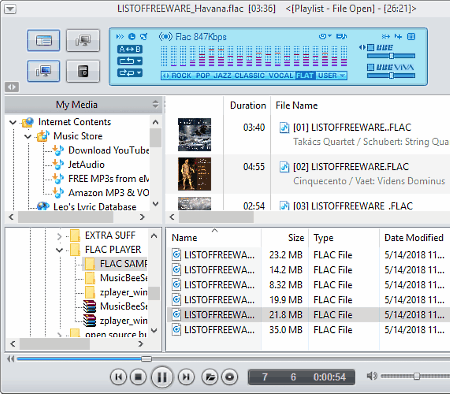This screenshot has height=394, width=450.
Task: Collapse the Music Store tree node
Action: pyautogui.click(x=28, y=136)
